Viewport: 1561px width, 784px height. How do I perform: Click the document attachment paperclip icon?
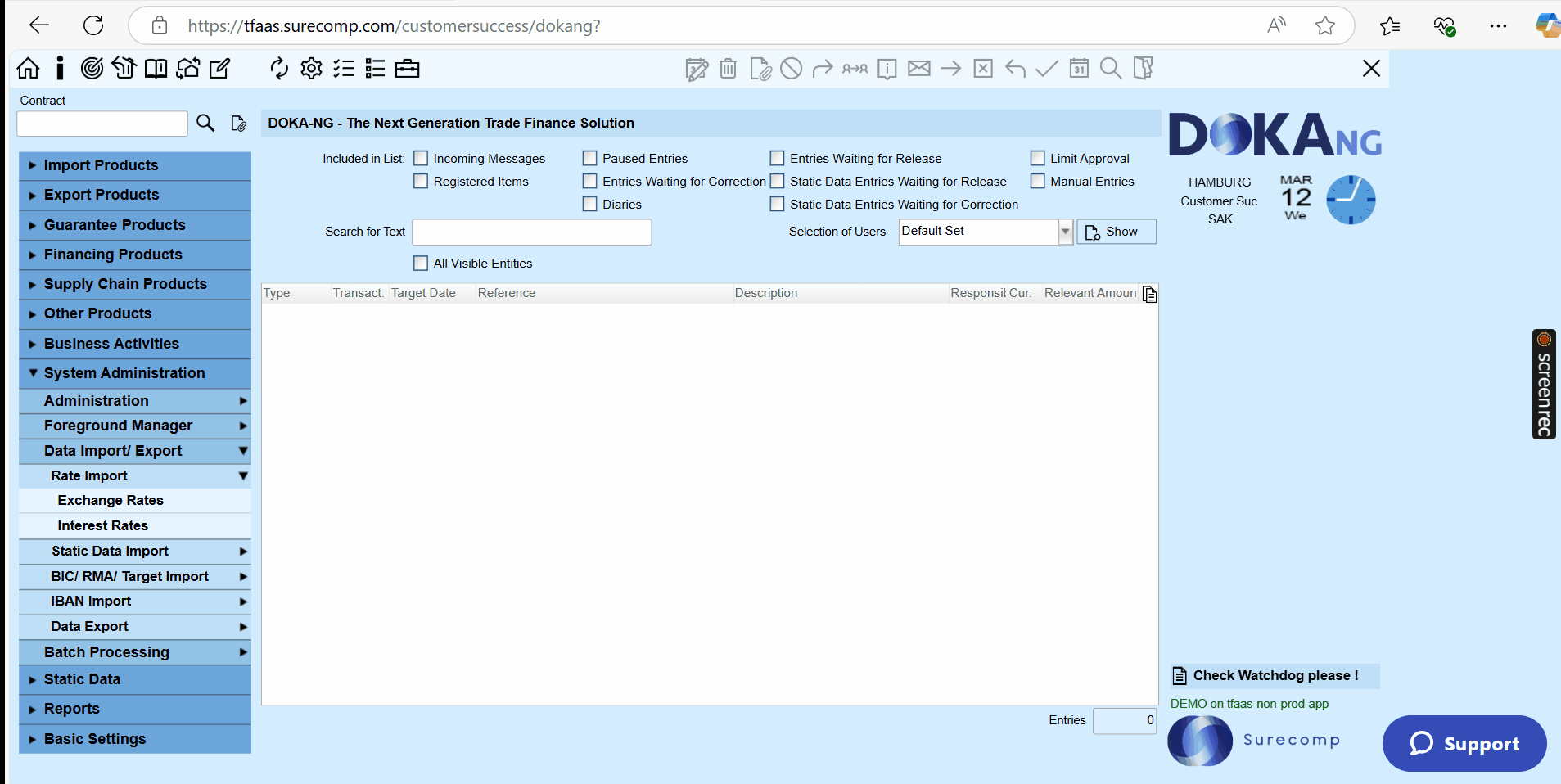point(760,69)
